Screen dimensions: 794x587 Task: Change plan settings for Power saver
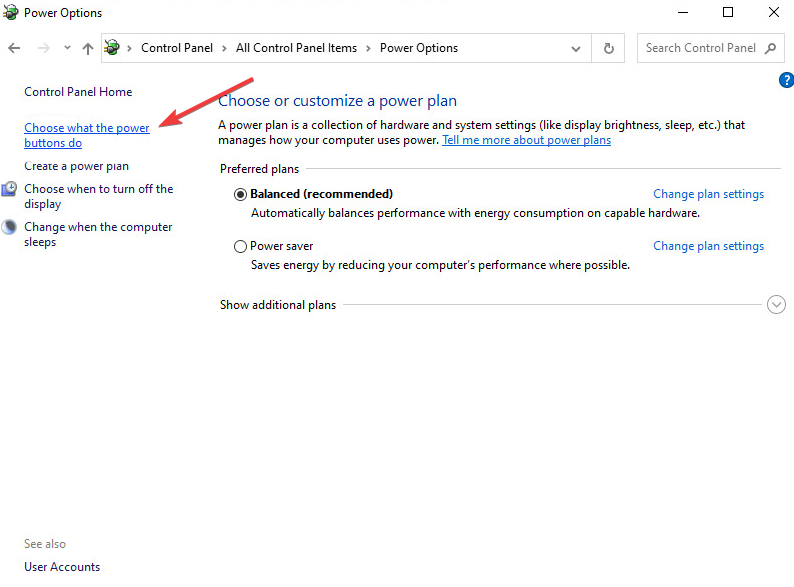coord(708,246)
